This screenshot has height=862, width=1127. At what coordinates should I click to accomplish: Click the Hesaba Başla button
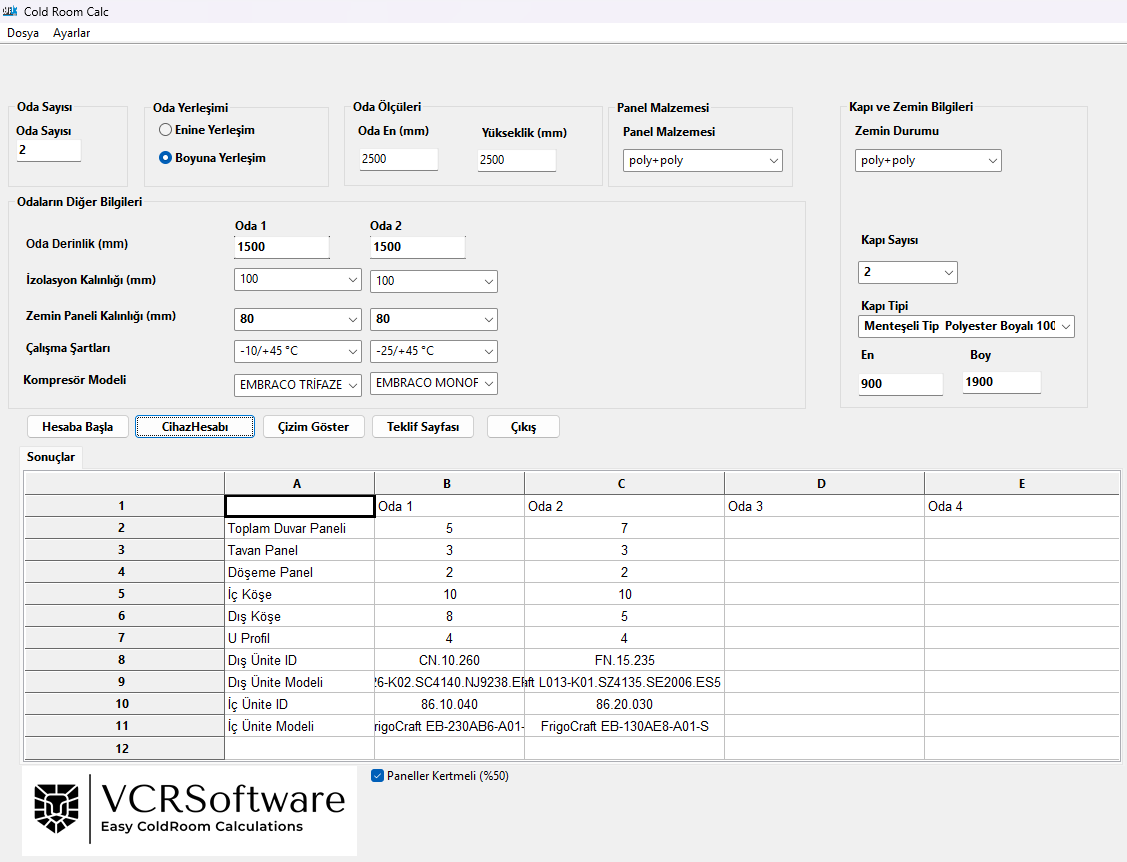tap(78, 427)
